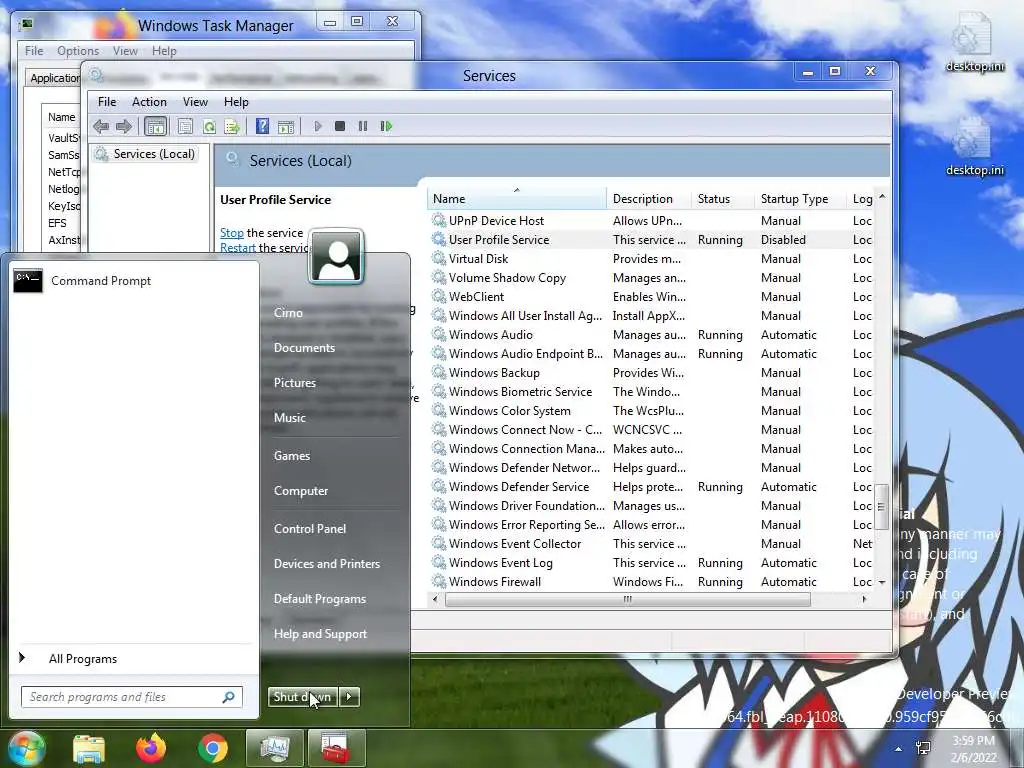Click the Refresh icon in Services toolbar

pyautogui.click(x=209, y=126)
